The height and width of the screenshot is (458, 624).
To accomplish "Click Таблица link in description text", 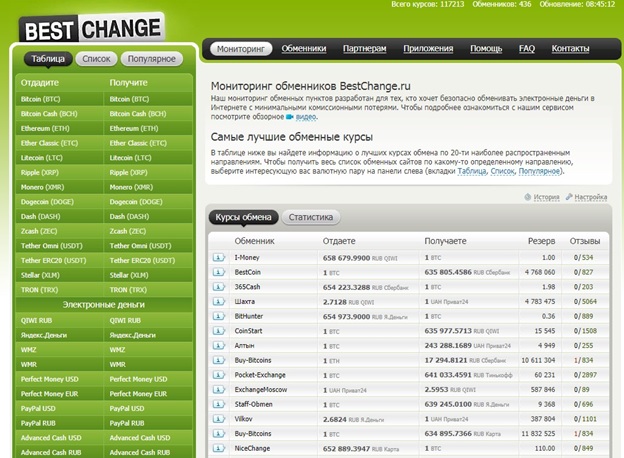I will click(472, 172).
